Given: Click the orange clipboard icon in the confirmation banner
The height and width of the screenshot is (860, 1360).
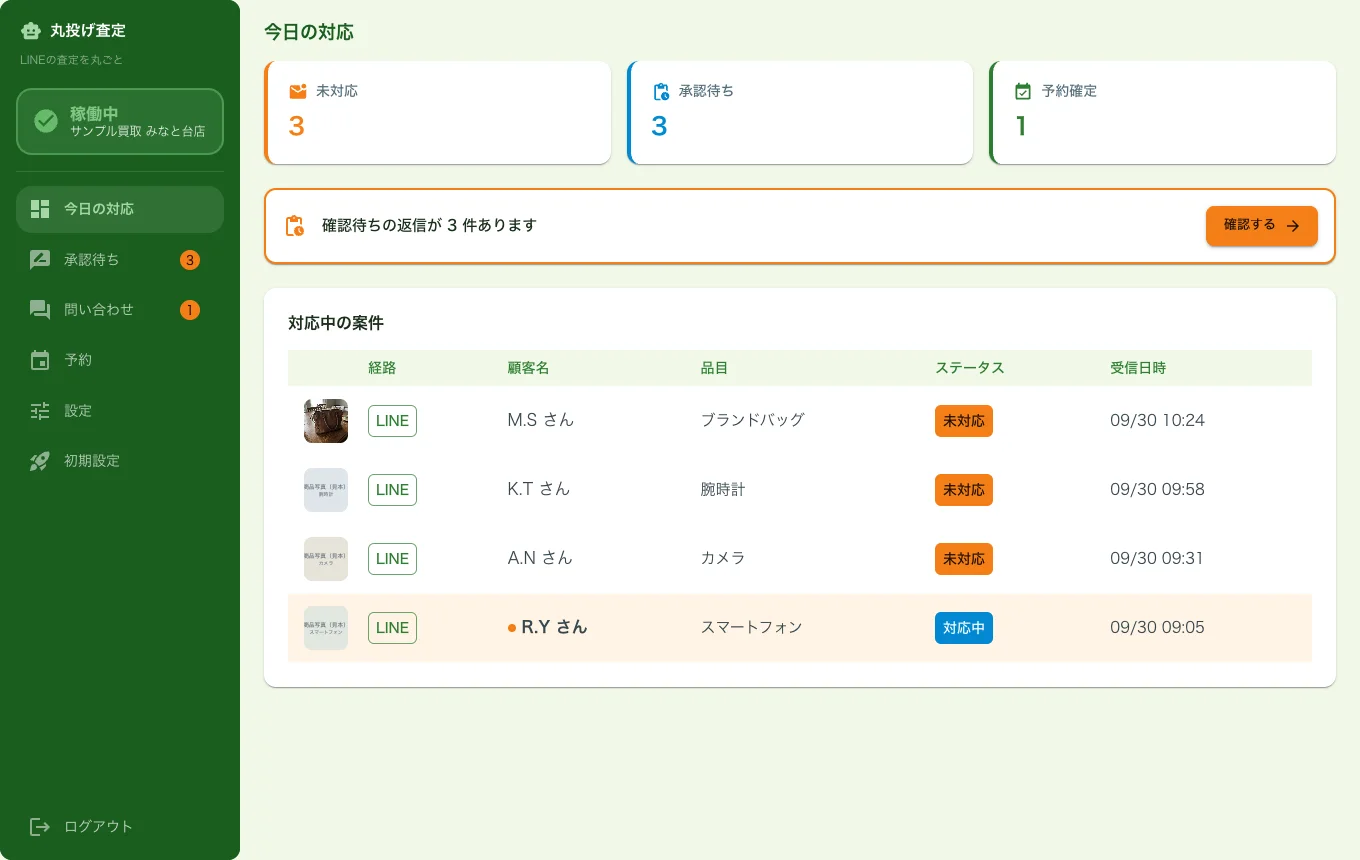Looking at the screenshot, I should [x=295, y=226].
